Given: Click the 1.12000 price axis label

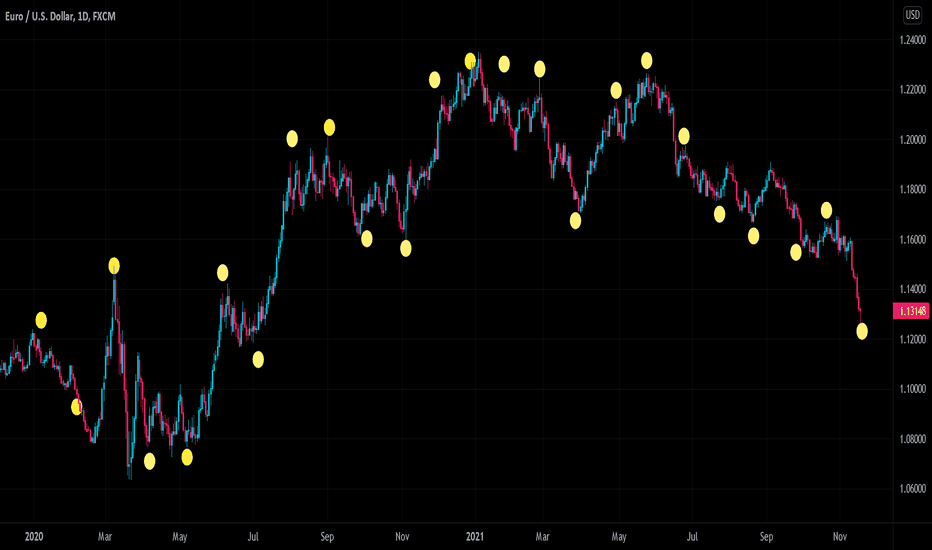Looking at the screenshot, I should pos(912,339).
